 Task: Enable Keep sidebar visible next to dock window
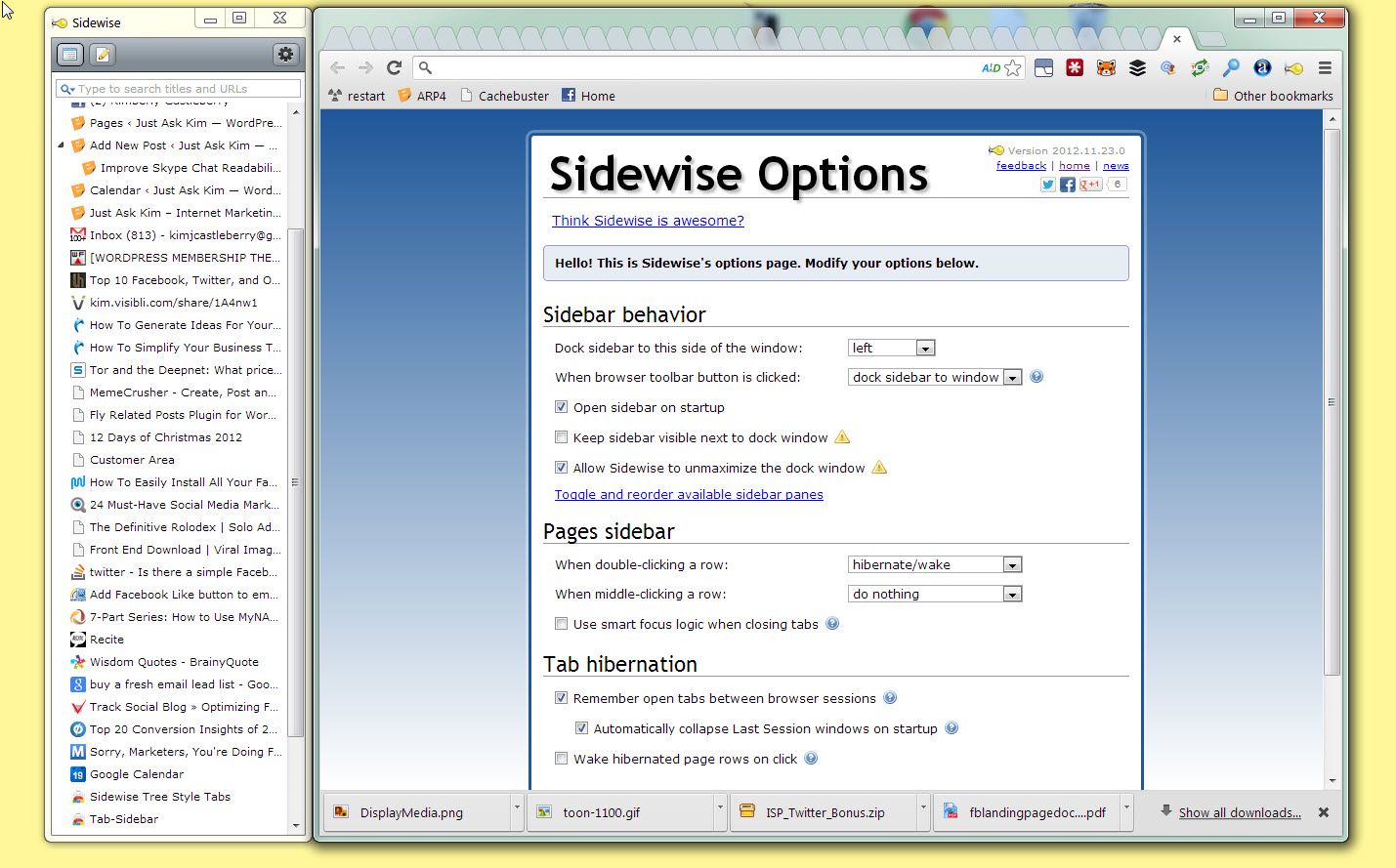(561, 437)
